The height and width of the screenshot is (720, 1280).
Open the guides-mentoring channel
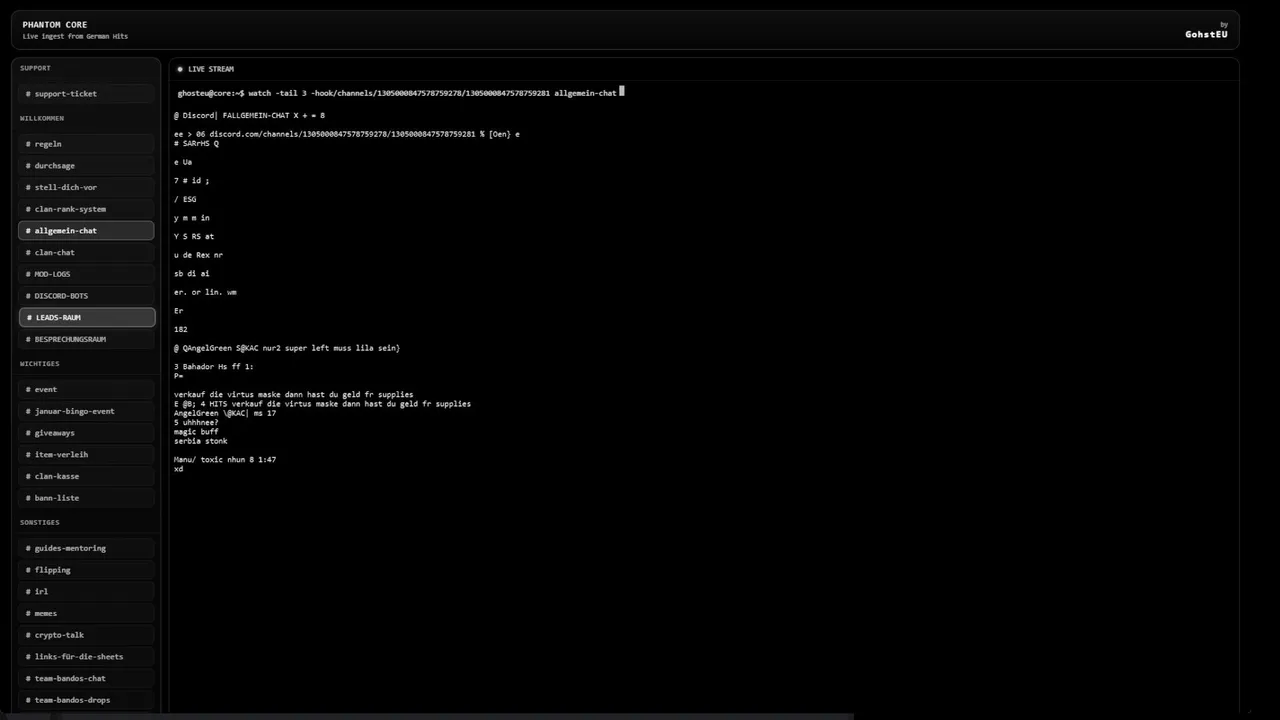(87, 548)
